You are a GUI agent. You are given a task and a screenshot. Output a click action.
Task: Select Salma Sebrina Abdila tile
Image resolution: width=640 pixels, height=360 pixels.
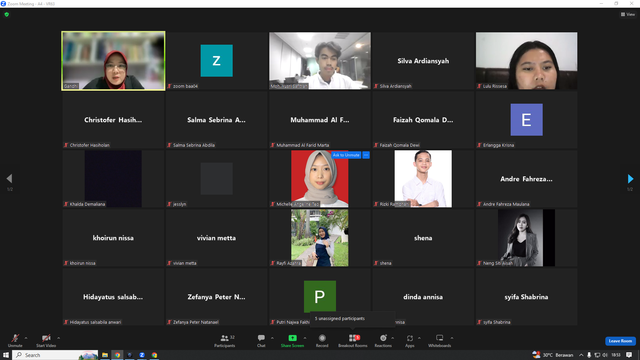(217, 120)
